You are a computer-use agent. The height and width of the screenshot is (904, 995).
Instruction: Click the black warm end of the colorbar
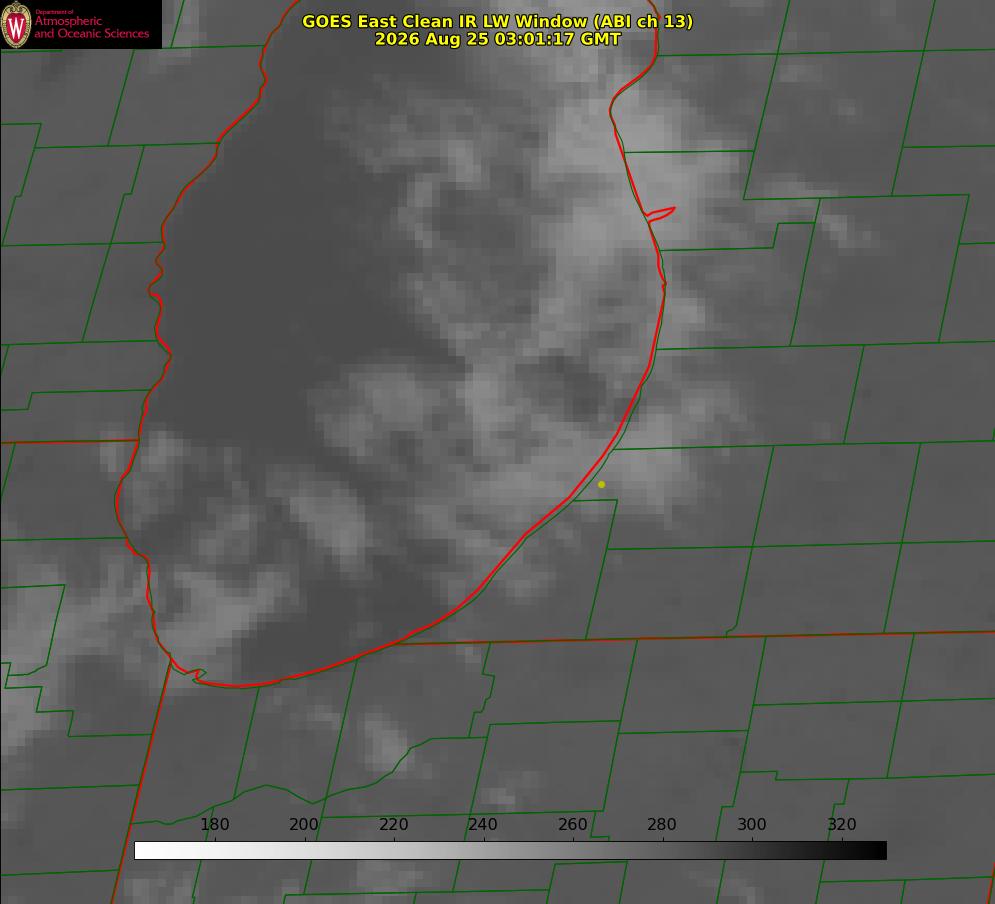[x=869, y=850]
